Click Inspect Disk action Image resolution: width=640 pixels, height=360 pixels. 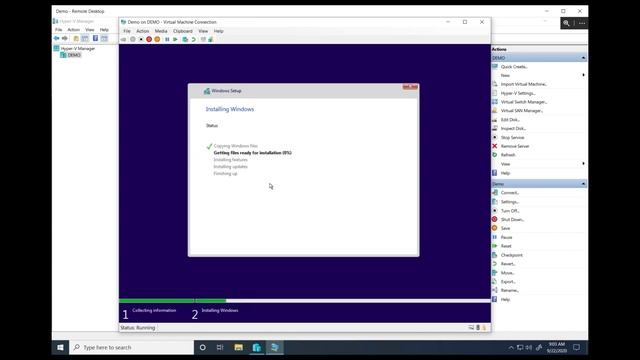coord(513,129)
